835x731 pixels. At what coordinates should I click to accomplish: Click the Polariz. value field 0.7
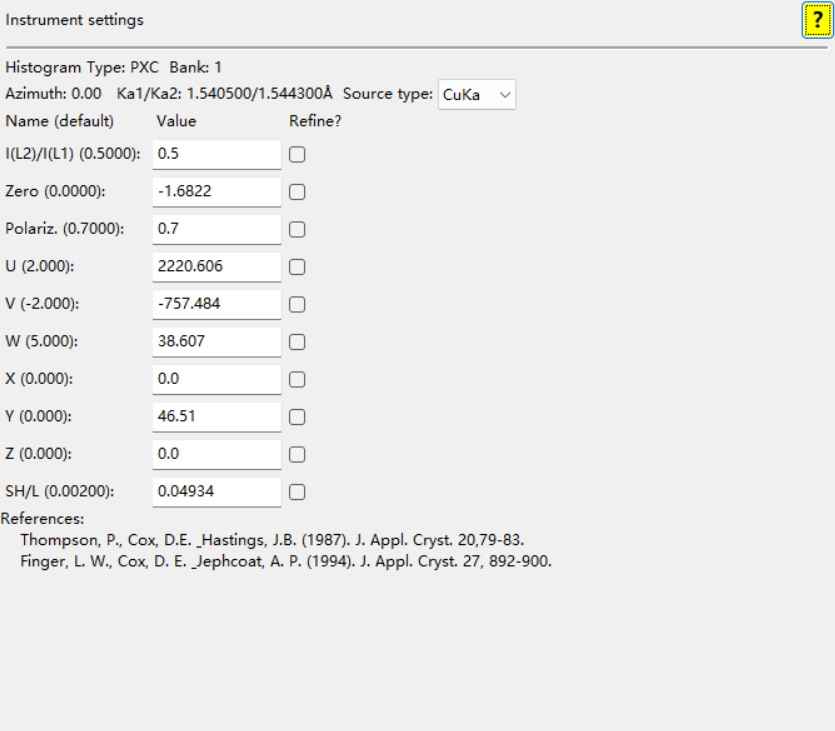(x=217, y=229)
